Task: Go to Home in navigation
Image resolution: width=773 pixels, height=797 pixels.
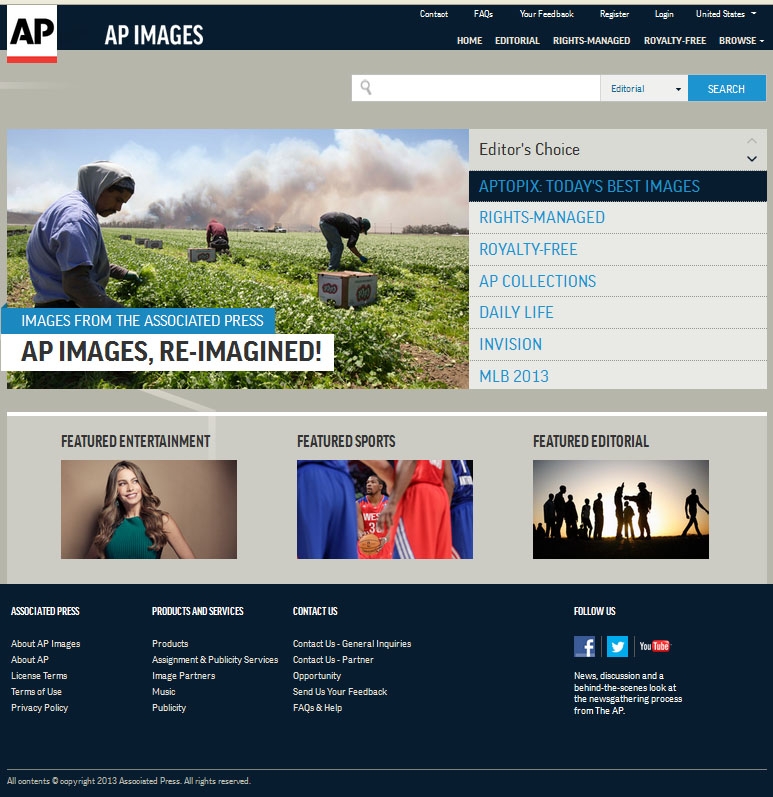Action: 469,40
